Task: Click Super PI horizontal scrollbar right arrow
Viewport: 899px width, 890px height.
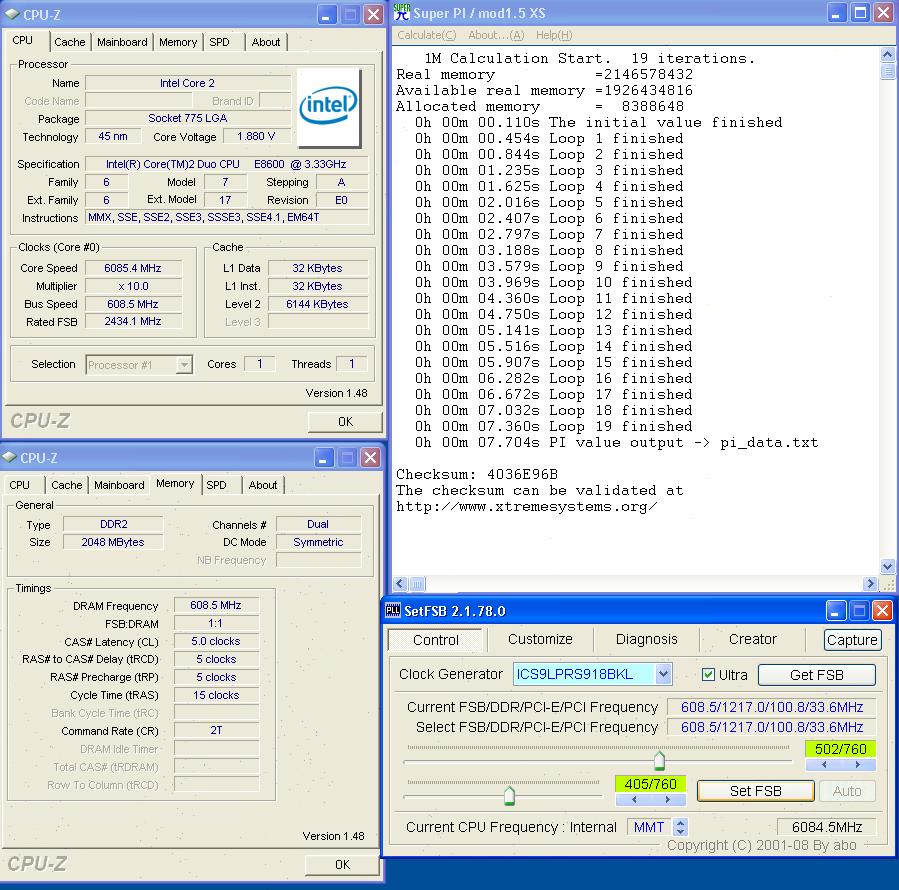Action: pos(870,584)
